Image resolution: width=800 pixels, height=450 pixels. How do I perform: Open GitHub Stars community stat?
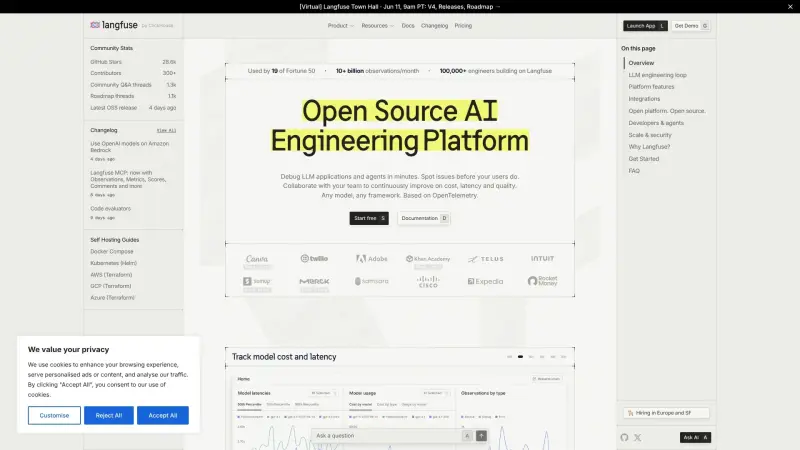coord(133,62)
